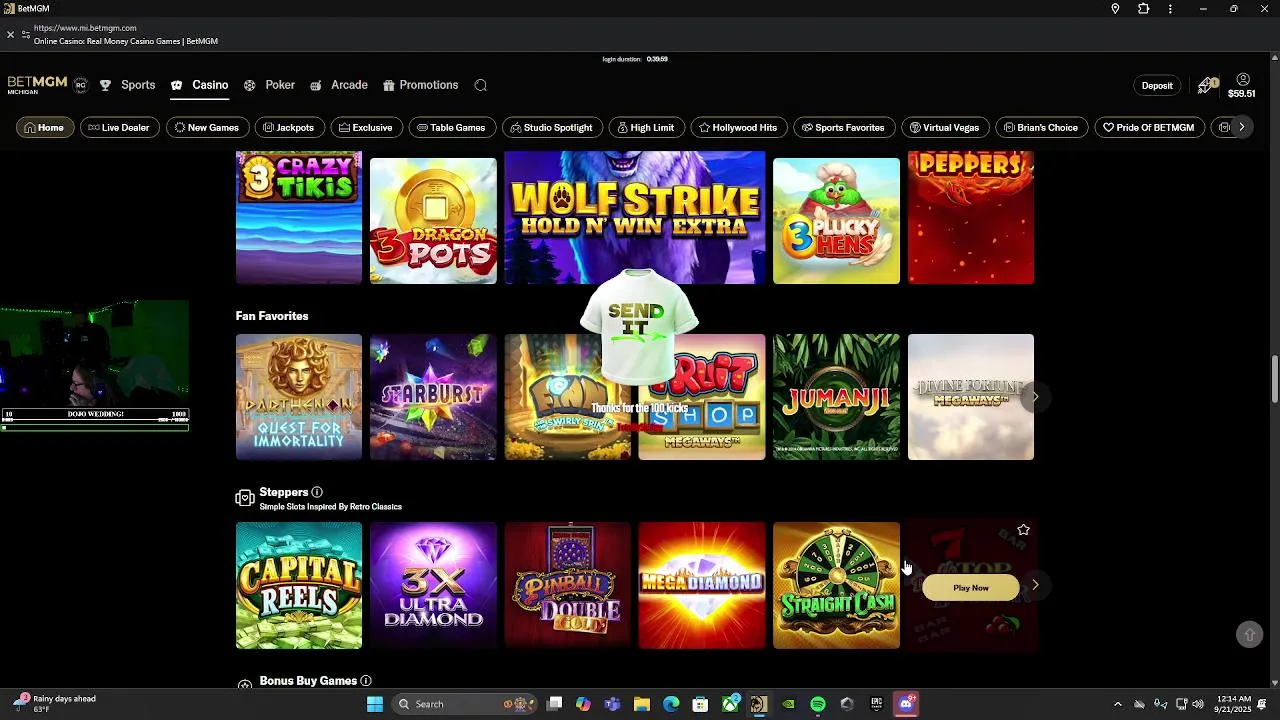
Task: Show hidden system tray icons
Action: (x=1117, y=704)
